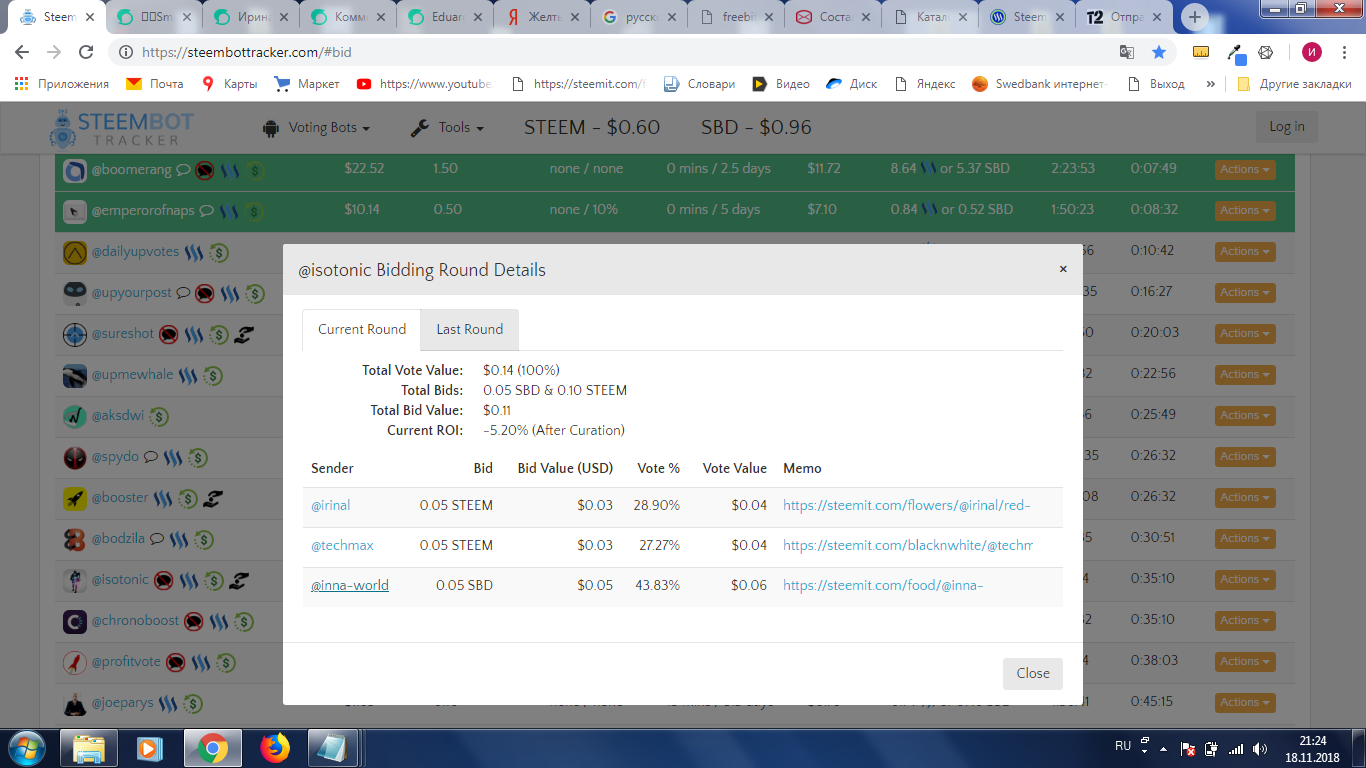Click the handshake icon beside @isotonic
The image size is (1366, 768).
pos(238,580)
